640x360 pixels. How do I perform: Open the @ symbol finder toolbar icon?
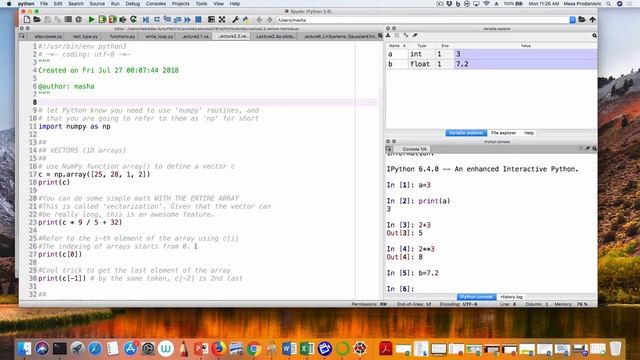pyautogui.click(x=79, y=19)
